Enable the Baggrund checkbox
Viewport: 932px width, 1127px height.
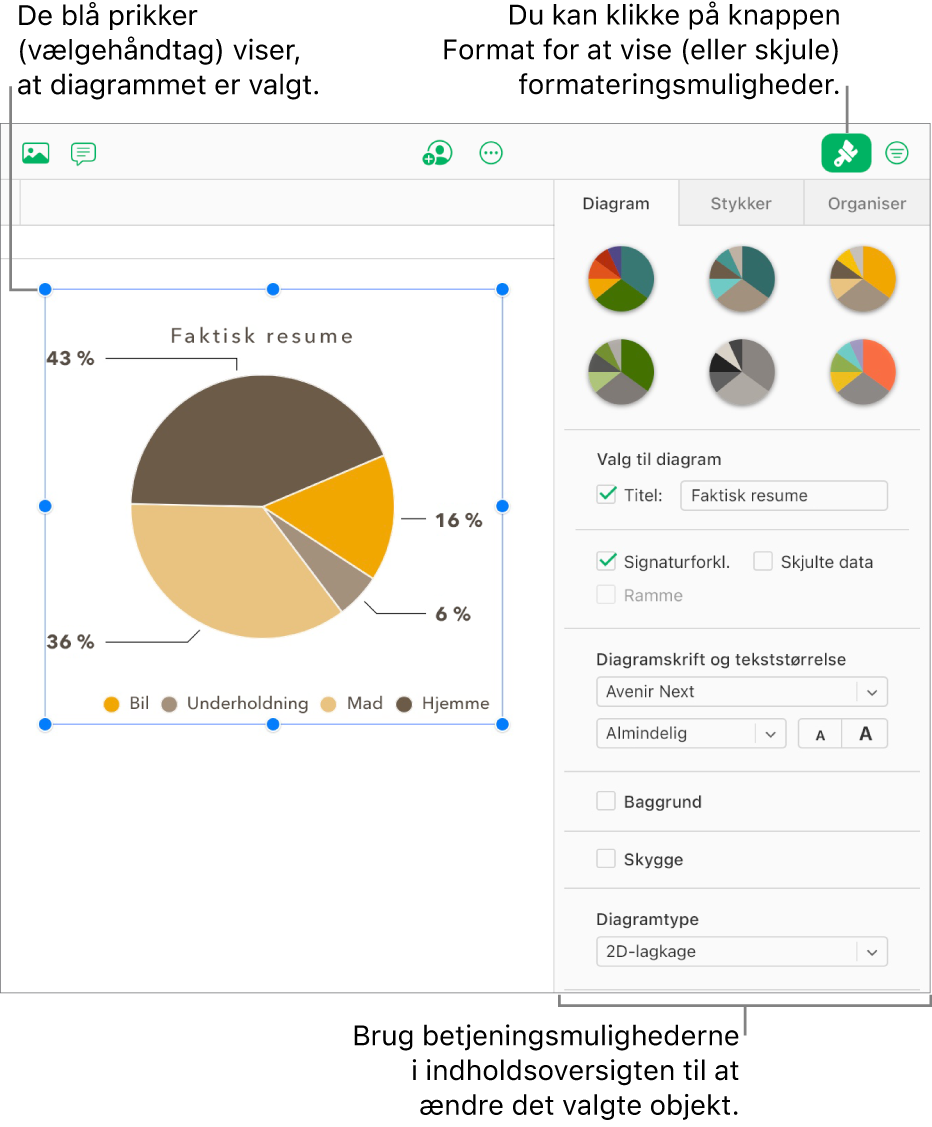[606, 801]
